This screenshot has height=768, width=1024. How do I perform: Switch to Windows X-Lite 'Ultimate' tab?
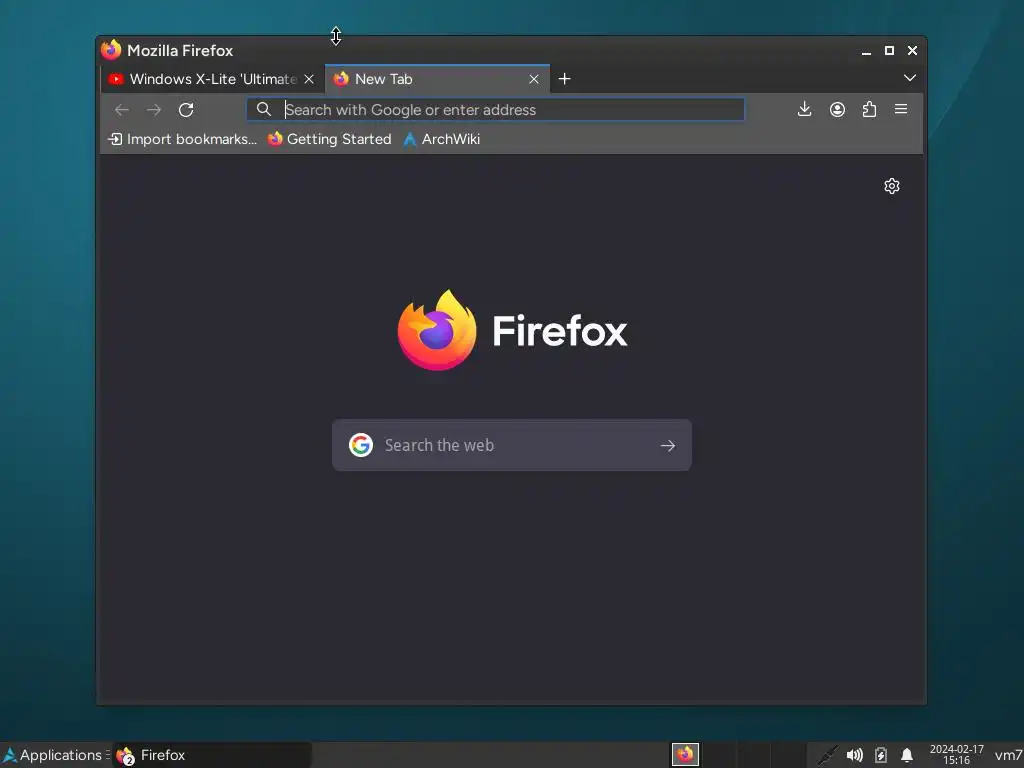[212, 79]
